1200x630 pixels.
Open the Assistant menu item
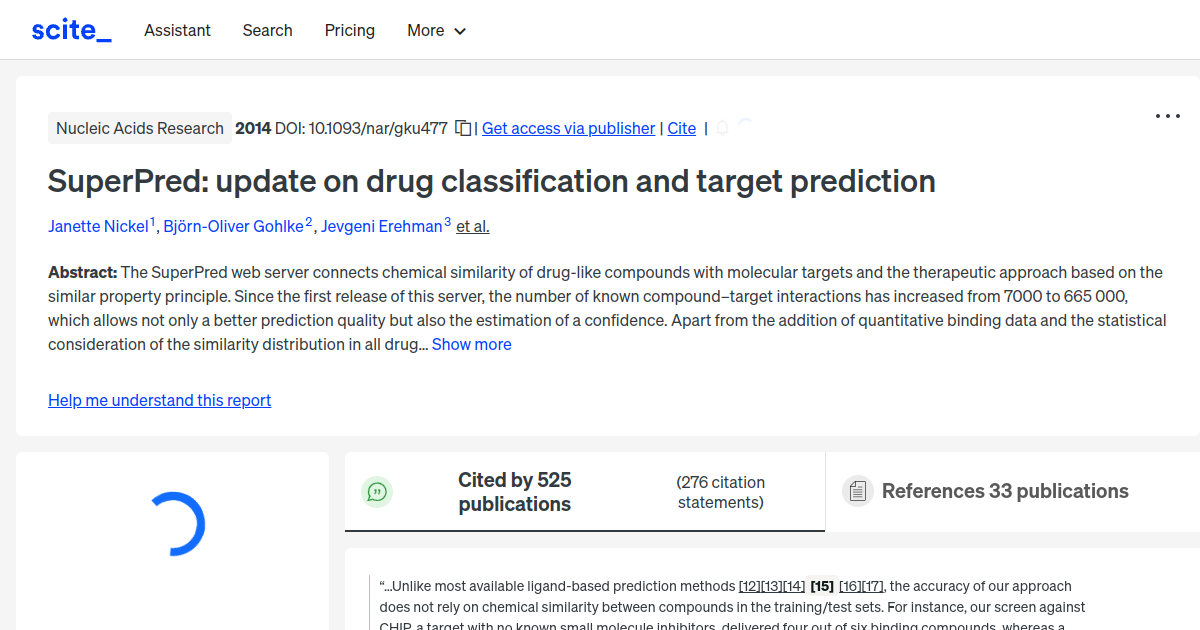177,30
